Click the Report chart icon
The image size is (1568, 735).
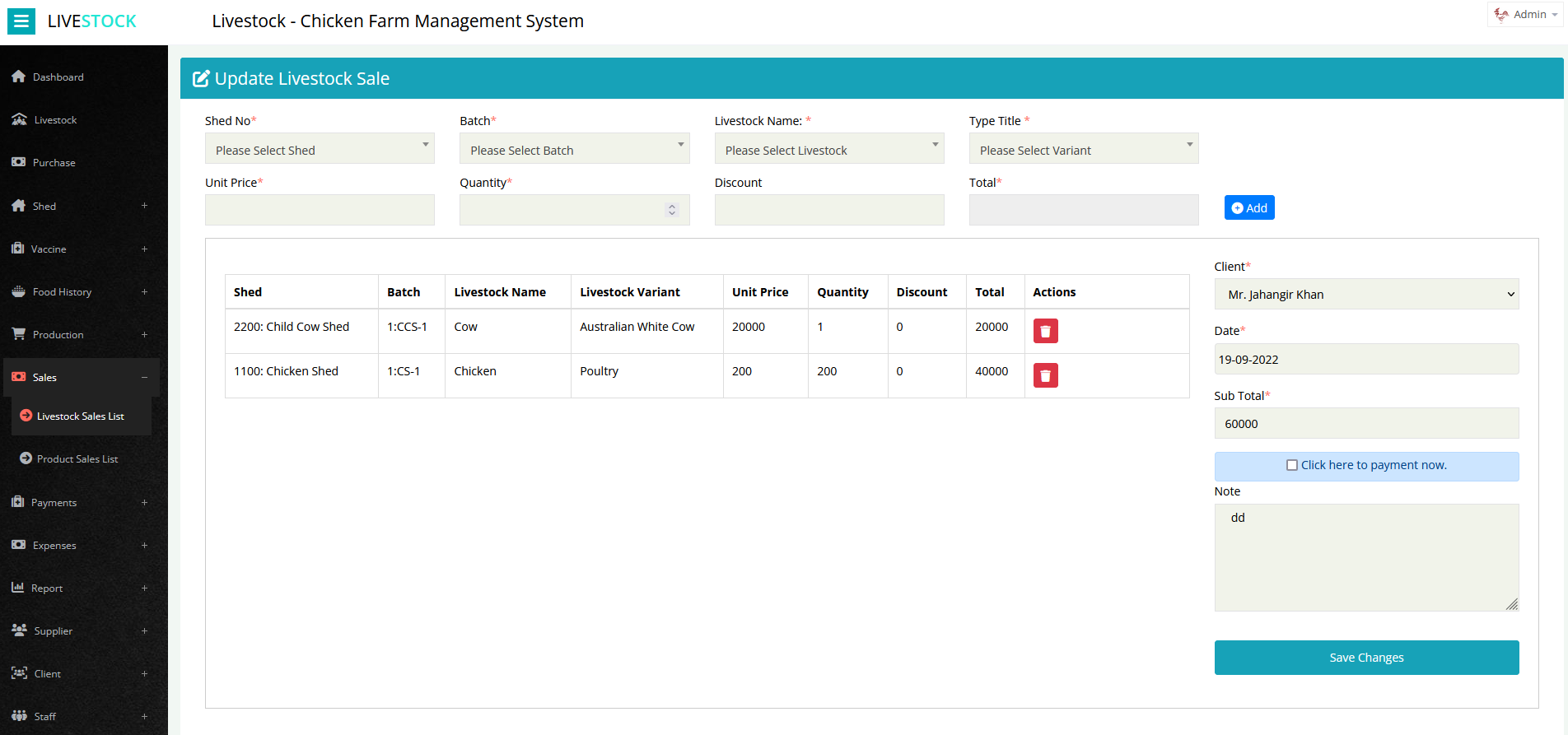(18, 588)
